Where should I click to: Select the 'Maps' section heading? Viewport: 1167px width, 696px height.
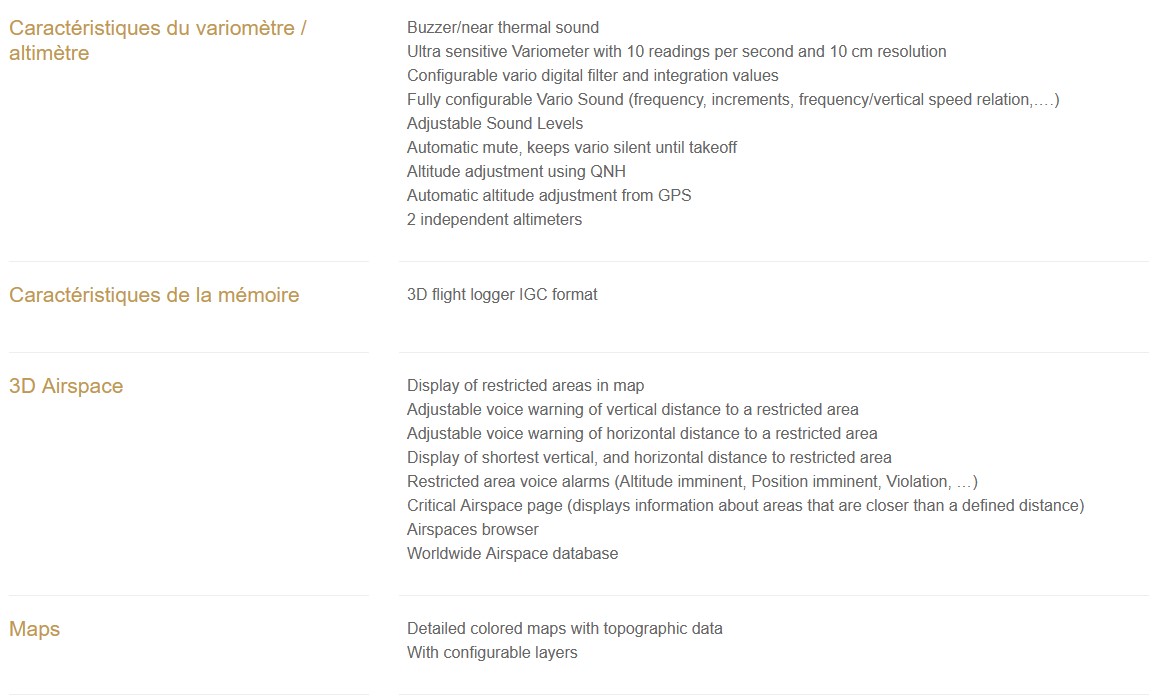tap(34, 629)
